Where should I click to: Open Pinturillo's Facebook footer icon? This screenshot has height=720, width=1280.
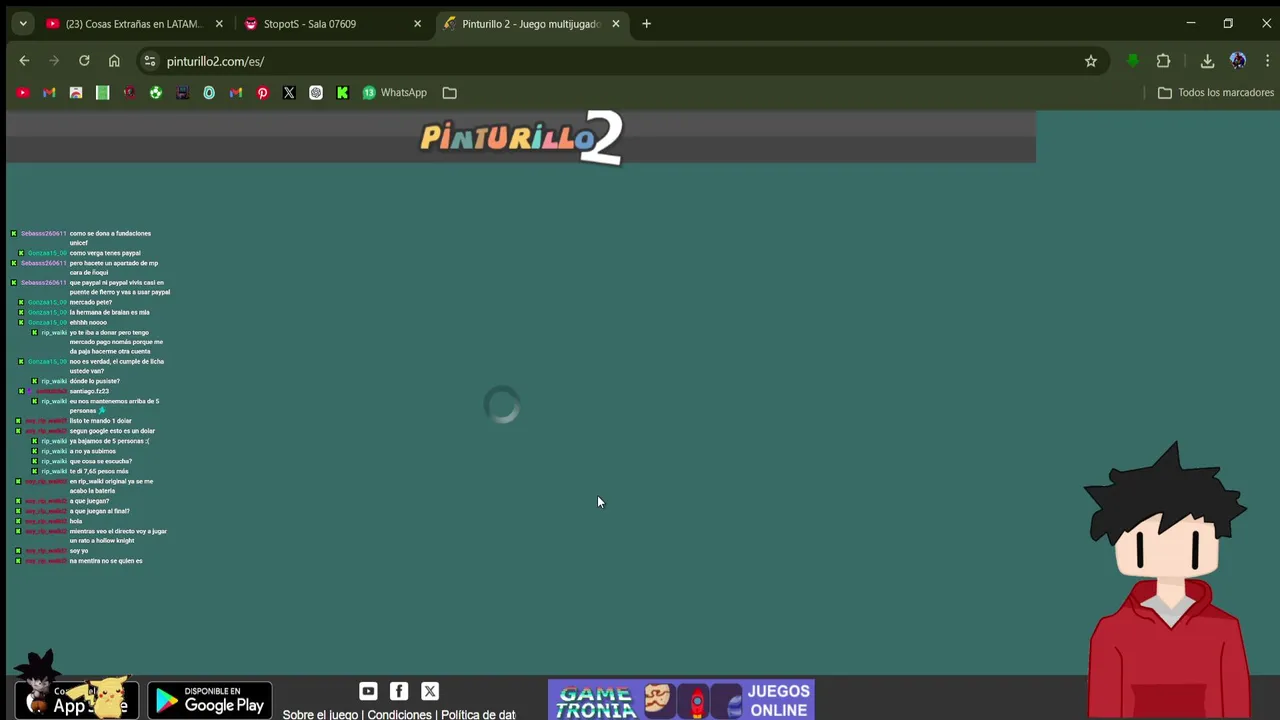coord(399,691)
